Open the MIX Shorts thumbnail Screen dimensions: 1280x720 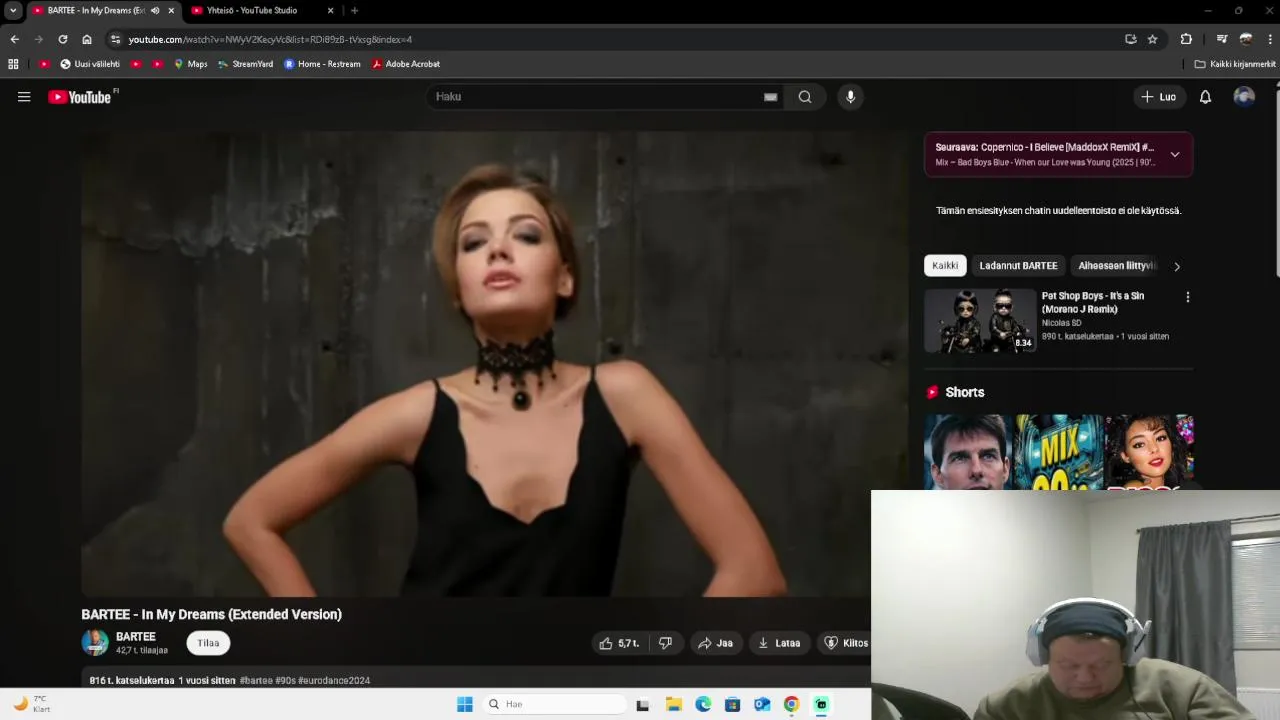click(x=1058, y=452)
